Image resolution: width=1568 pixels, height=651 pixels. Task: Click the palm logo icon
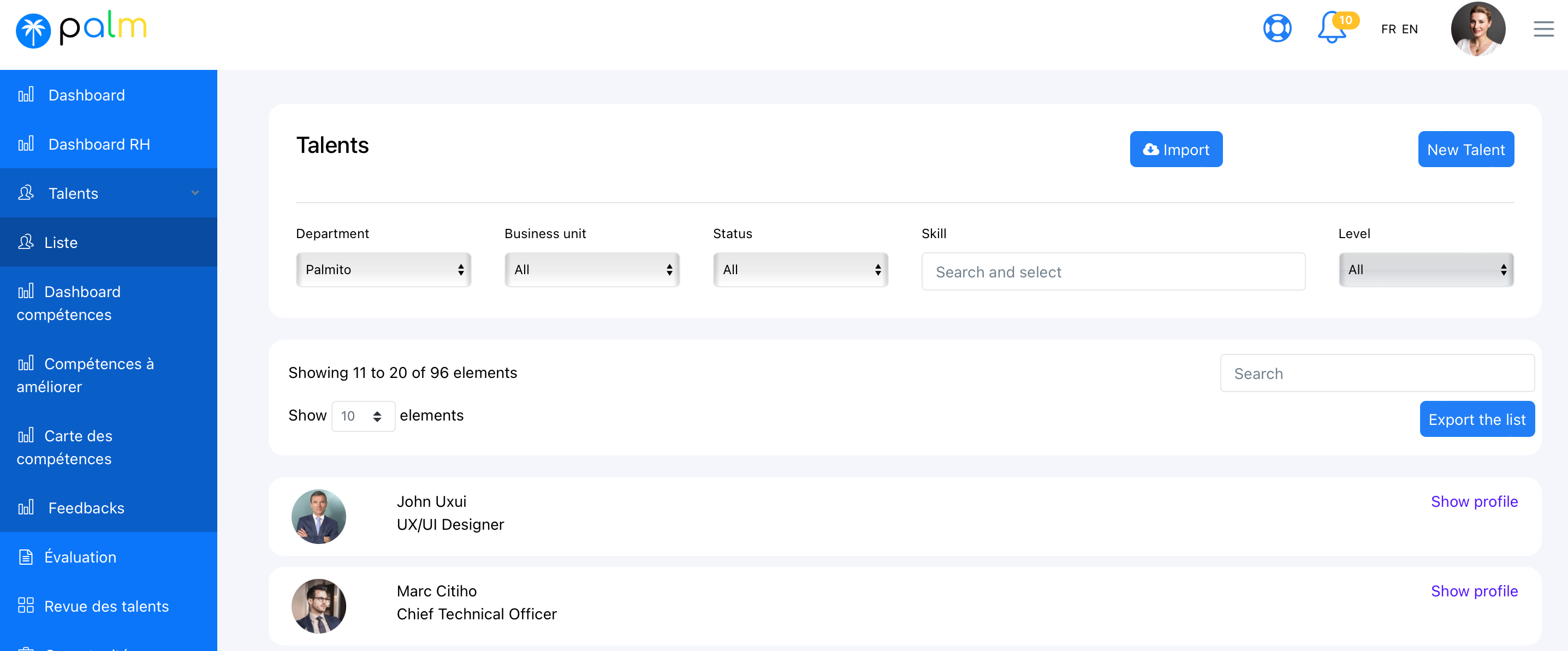pos(33,31)
